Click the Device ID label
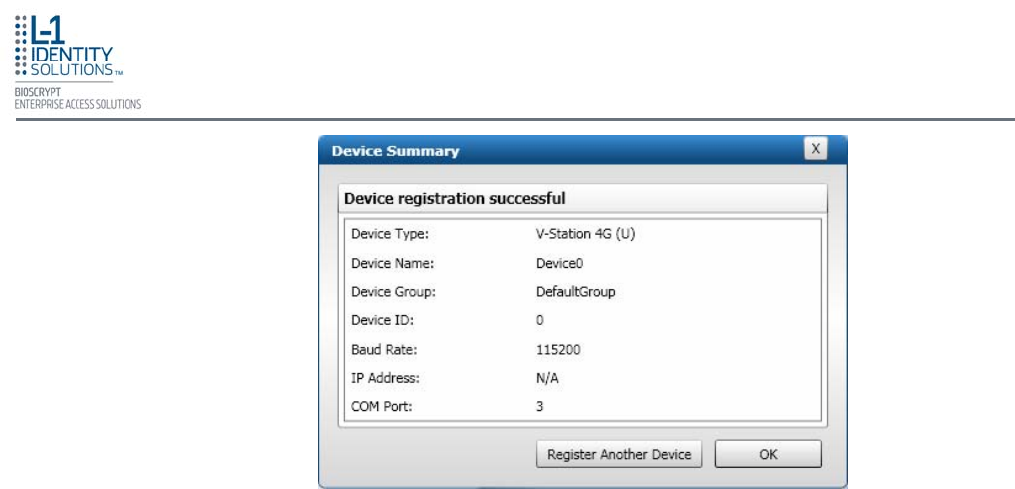This screenshot has width=1015, height=489. click(x=382, y=321)
